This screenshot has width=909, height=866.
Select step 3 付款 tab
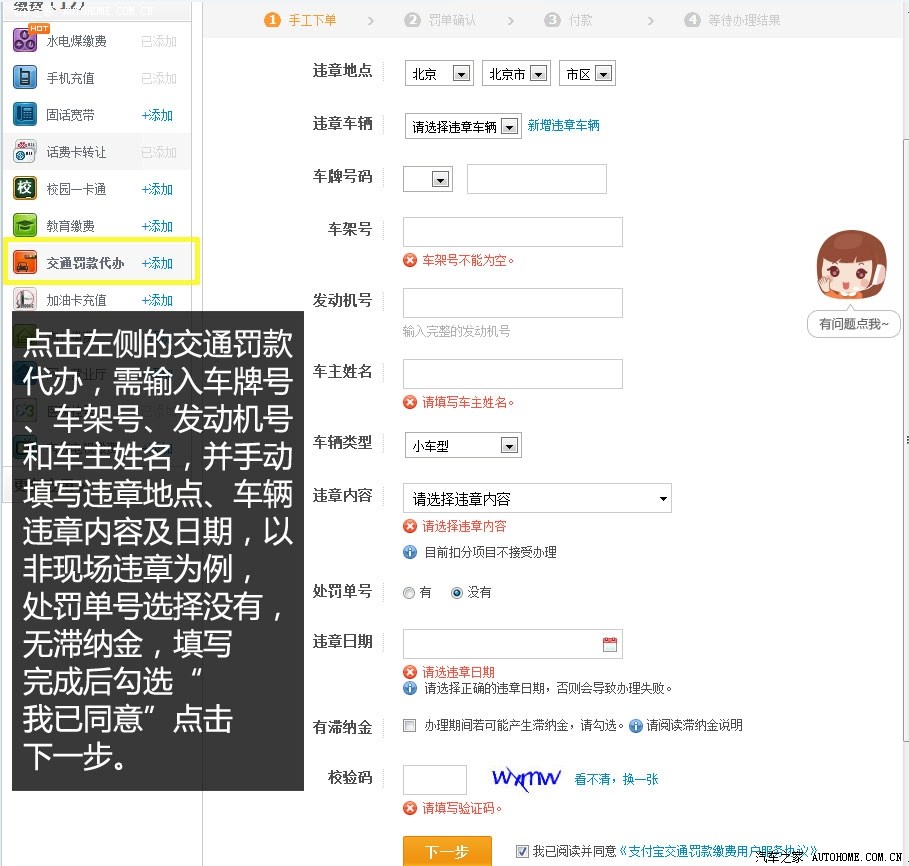click(568, 20)
